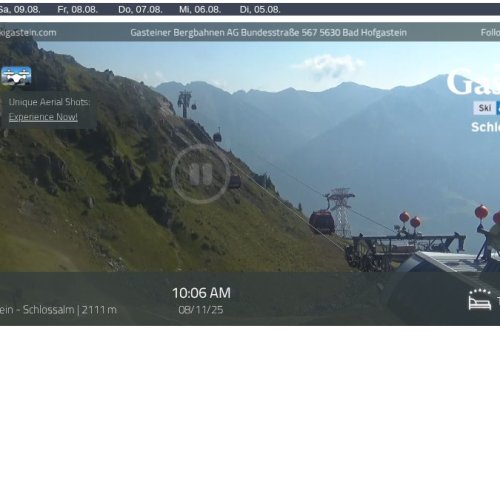
Task: Open the skigastein.com website link
Action: (28, 33)
